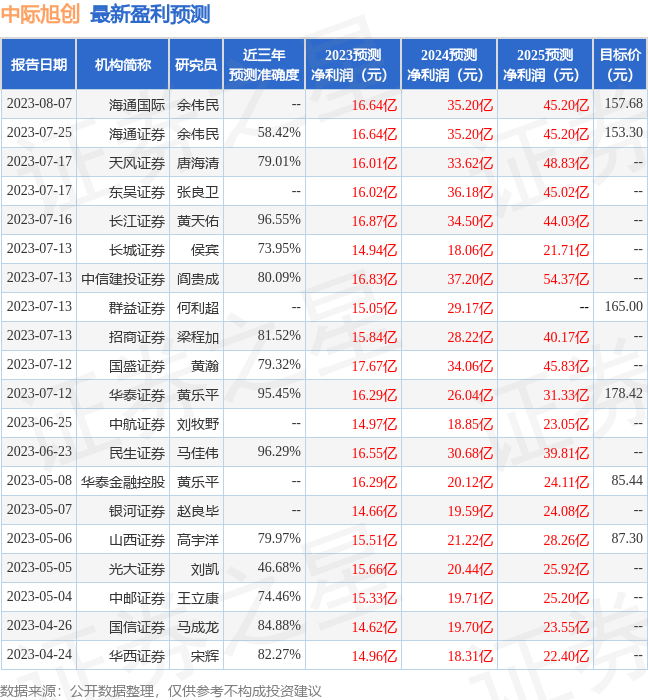Image resolution: width=648 pixels, height=700 pixels.
Task: Click 2025 forecast 54.37亿
Action: (566, 279)
